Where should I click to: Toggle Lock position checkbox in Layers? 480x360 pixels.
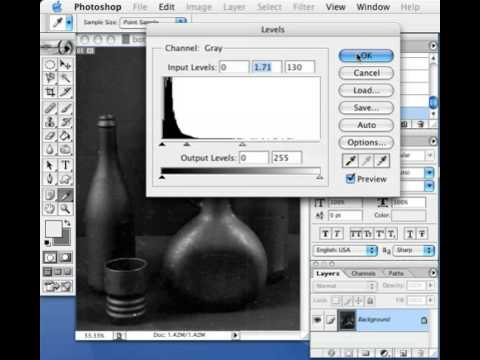point(359,301)
